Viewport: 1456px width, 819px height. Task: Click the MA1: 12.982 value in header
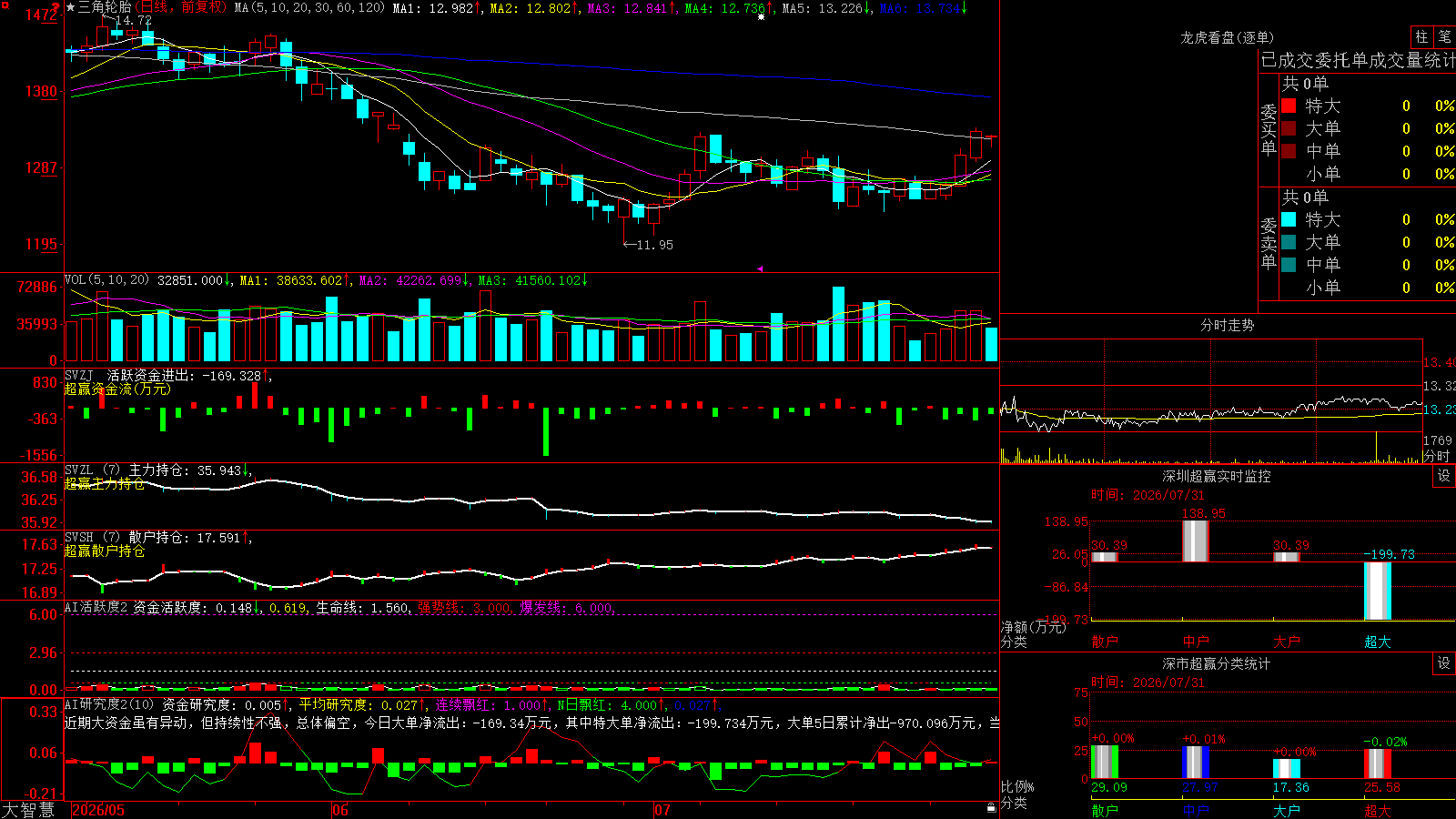(437, 7)
